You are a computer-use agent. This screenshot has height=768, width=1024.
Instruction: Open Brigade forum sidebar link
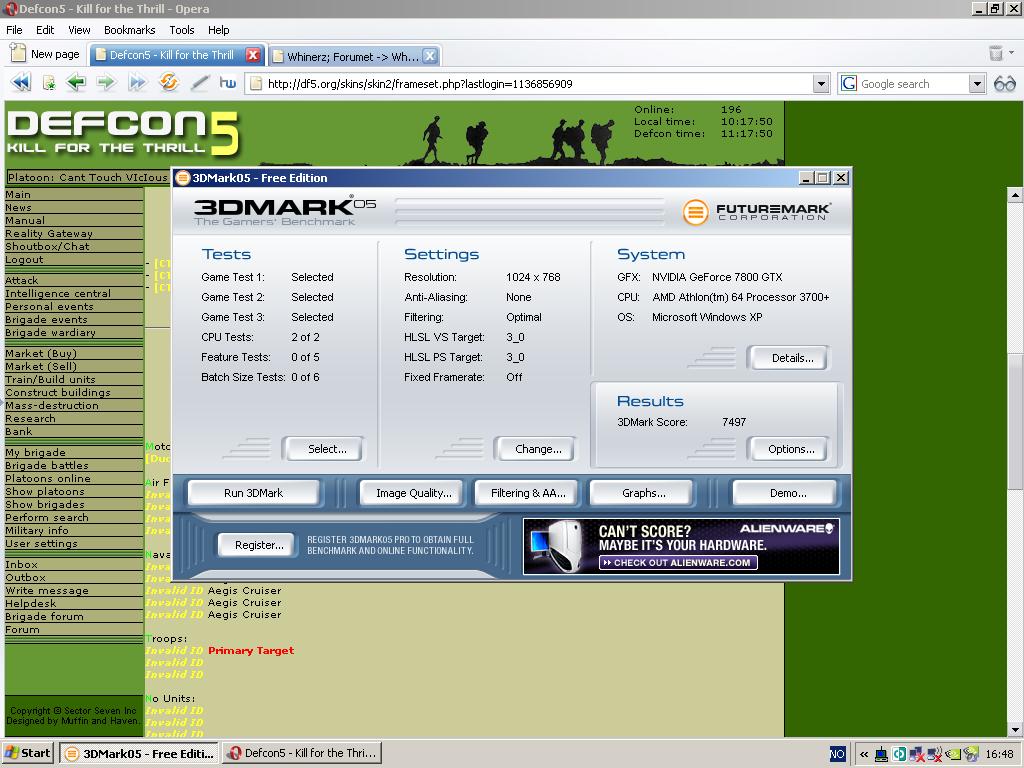(x=44, y=616)
